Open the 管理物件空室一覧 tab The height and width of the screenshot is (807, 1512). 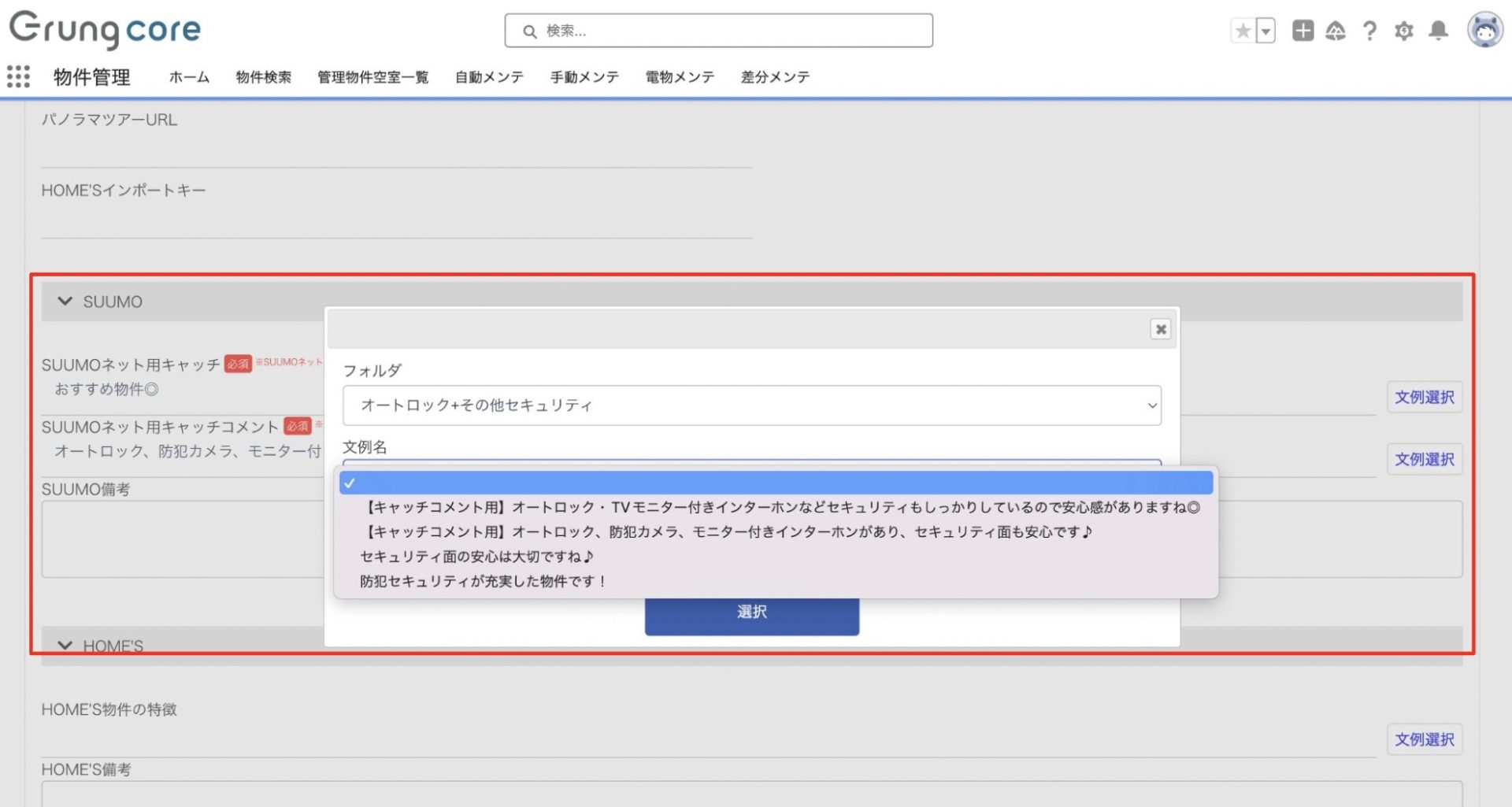point(372,77)
